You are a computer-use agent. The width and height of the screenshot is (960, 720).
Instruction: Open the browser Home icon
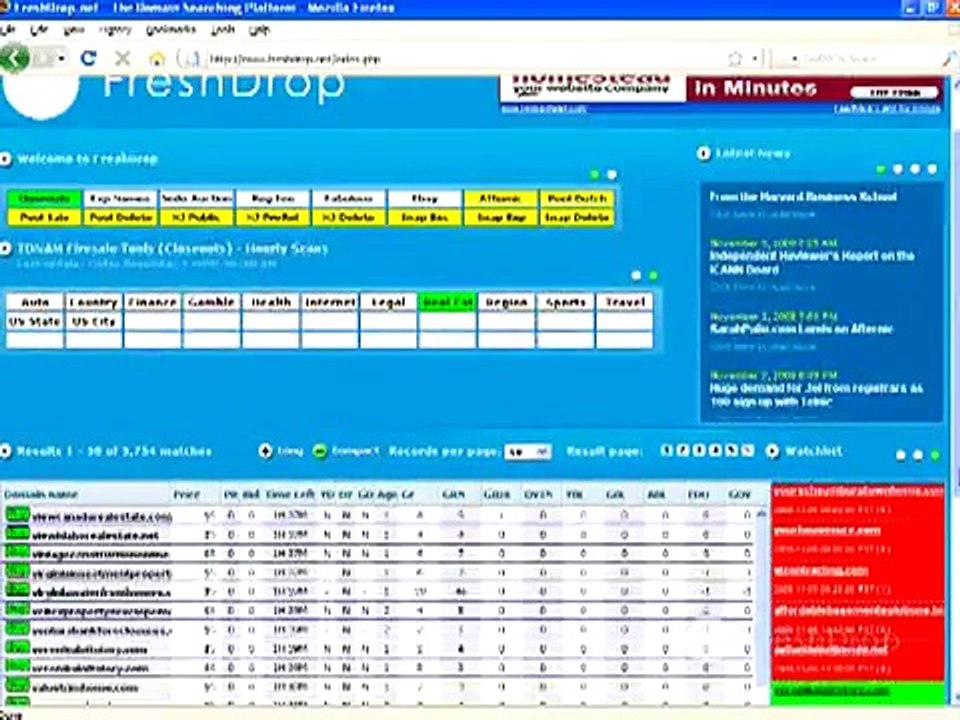click(x=157, y=59)
